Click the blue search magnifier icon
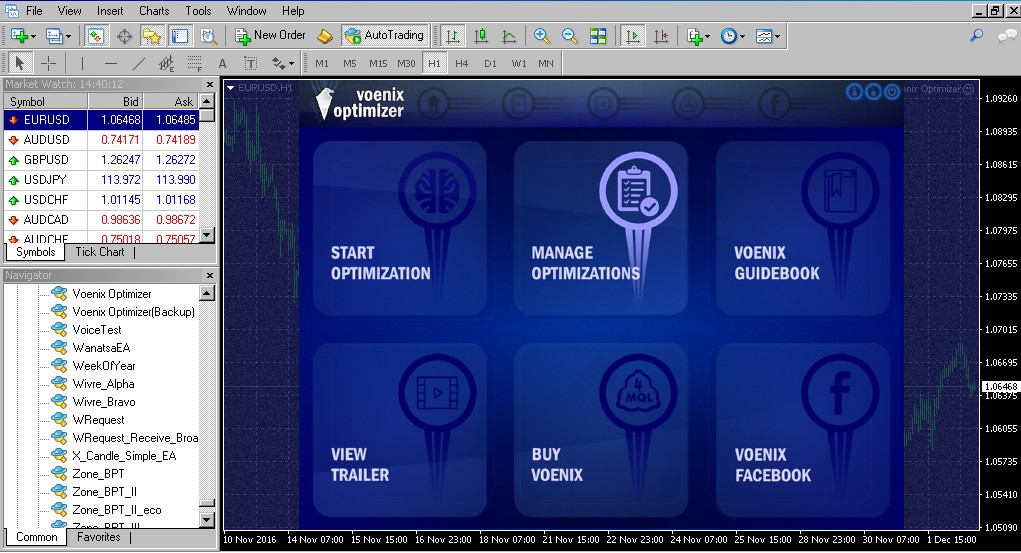This screenshot has height=553, width=1021. point(976,36)
